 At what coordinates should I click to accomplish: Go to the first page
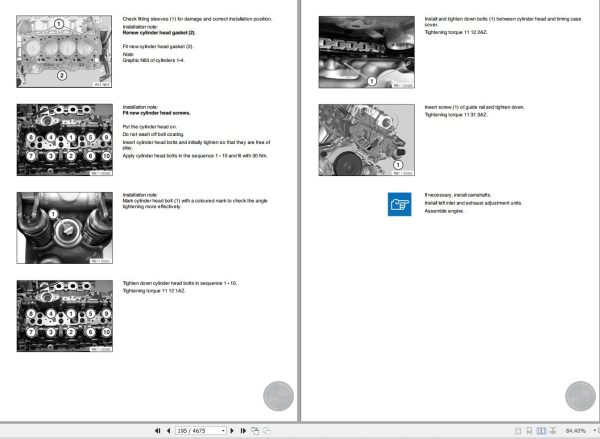[157, 431]
